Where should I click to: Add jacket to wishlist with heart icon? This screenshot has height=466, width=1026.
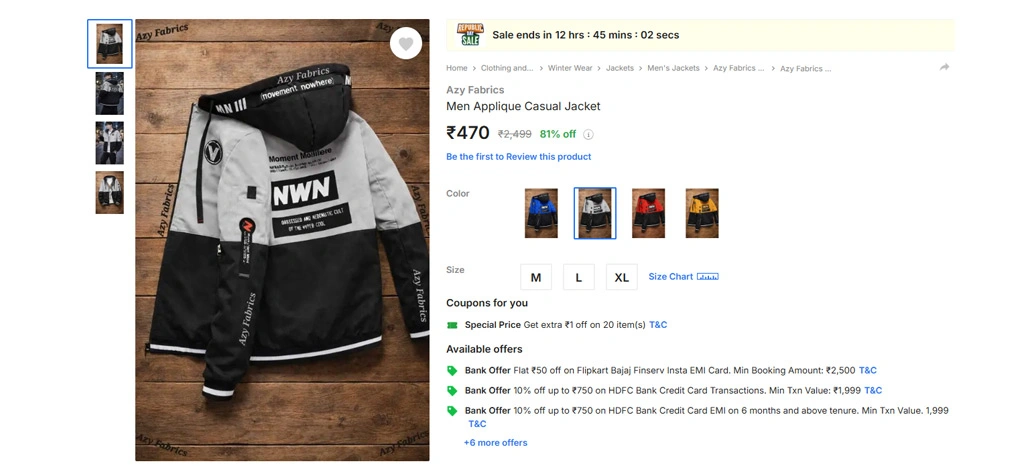coord(406,44)
